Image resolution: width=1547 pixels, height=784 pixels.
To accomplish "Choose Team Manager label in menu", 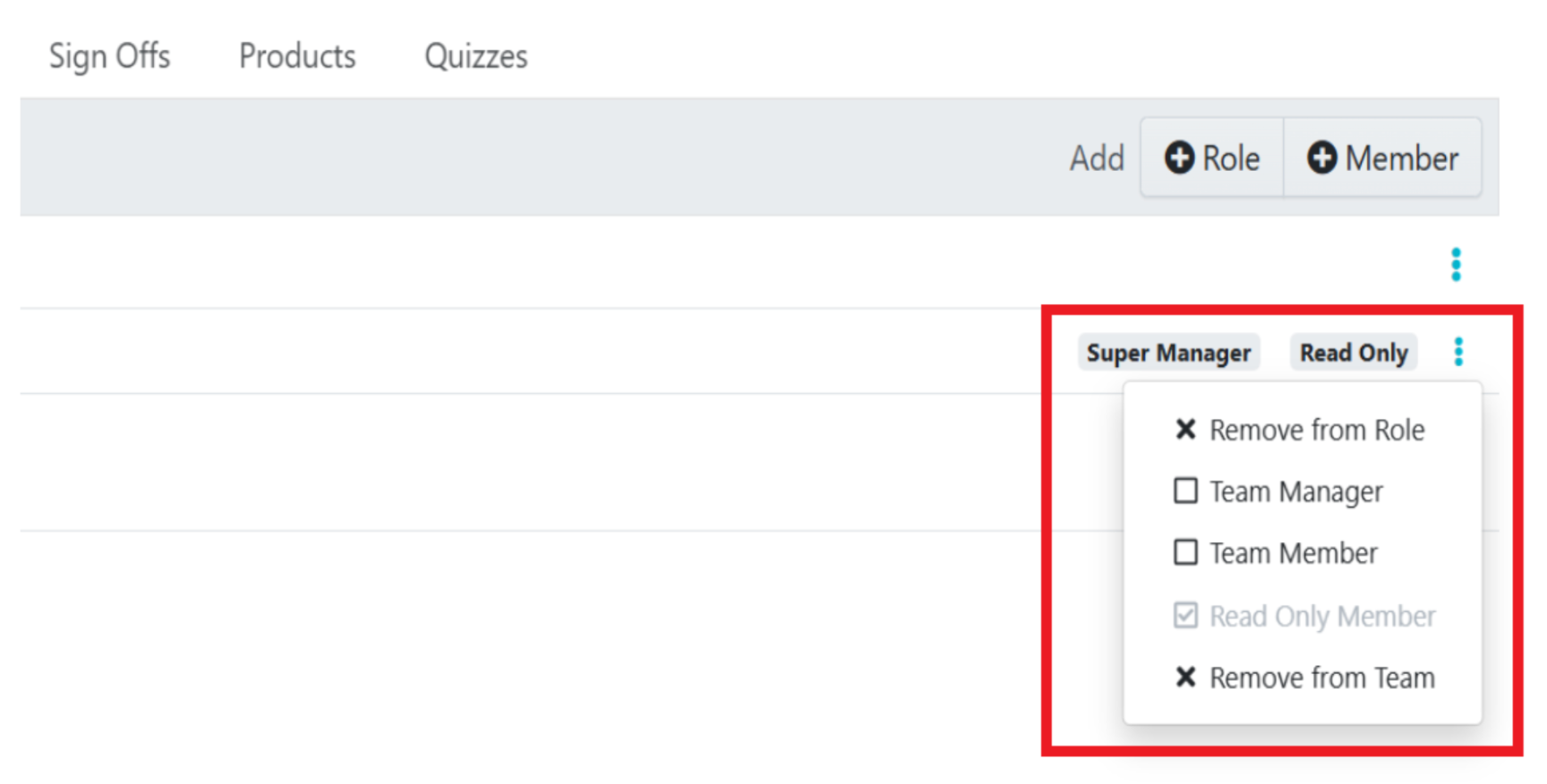I will tap(1296, 491).
